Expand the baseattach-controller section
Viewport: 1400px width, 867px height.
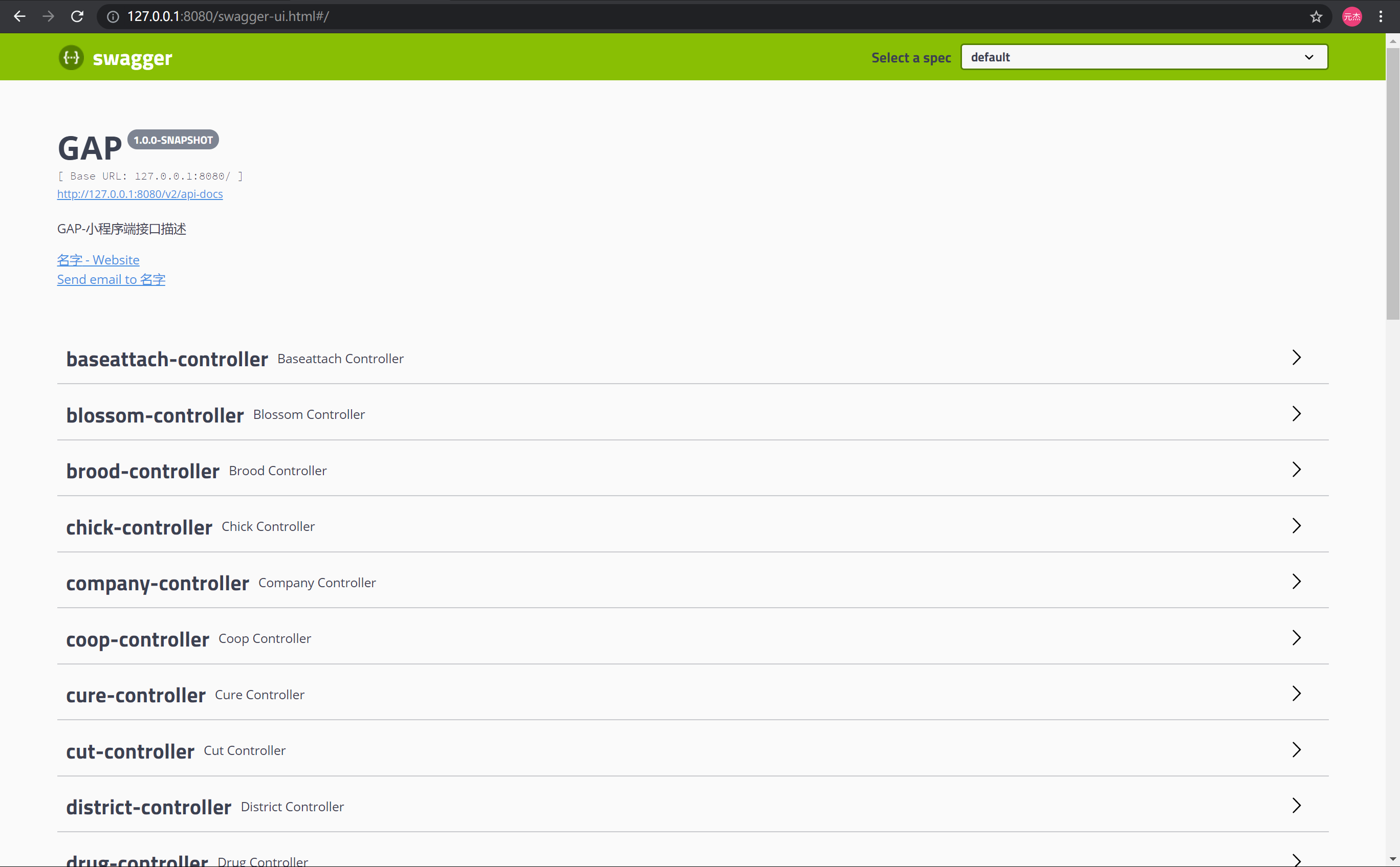pos(167,359)
